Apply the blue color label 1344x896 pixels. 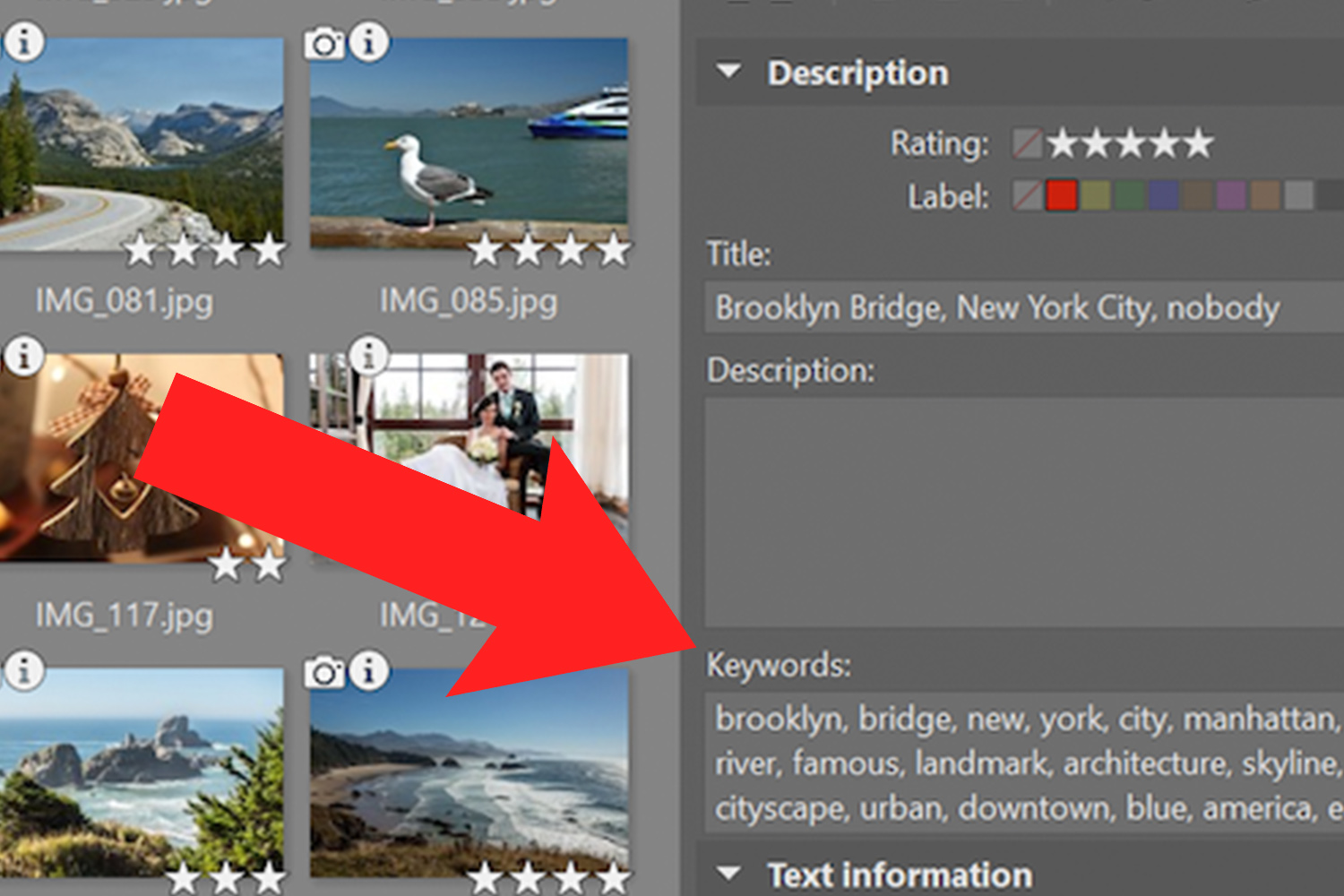pos(1164,195)
